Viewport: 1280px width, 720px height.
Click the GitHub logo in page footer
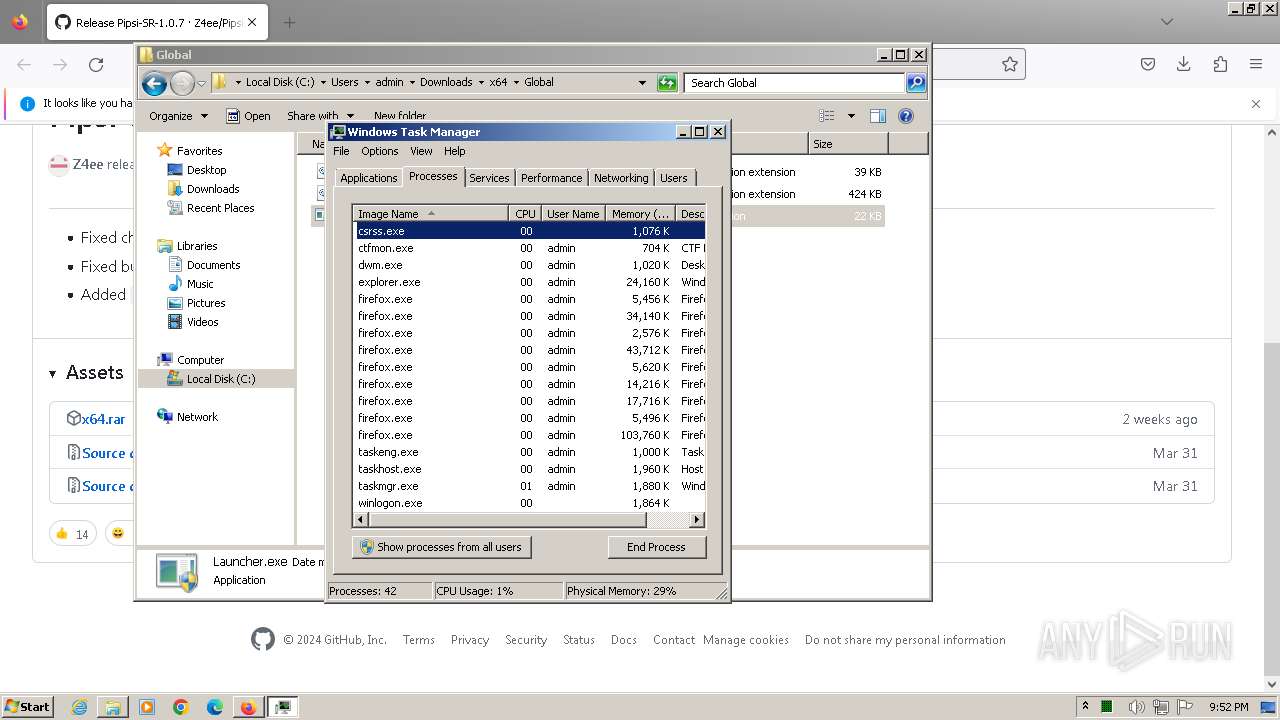pyautogui.click(x=263, y=640)
